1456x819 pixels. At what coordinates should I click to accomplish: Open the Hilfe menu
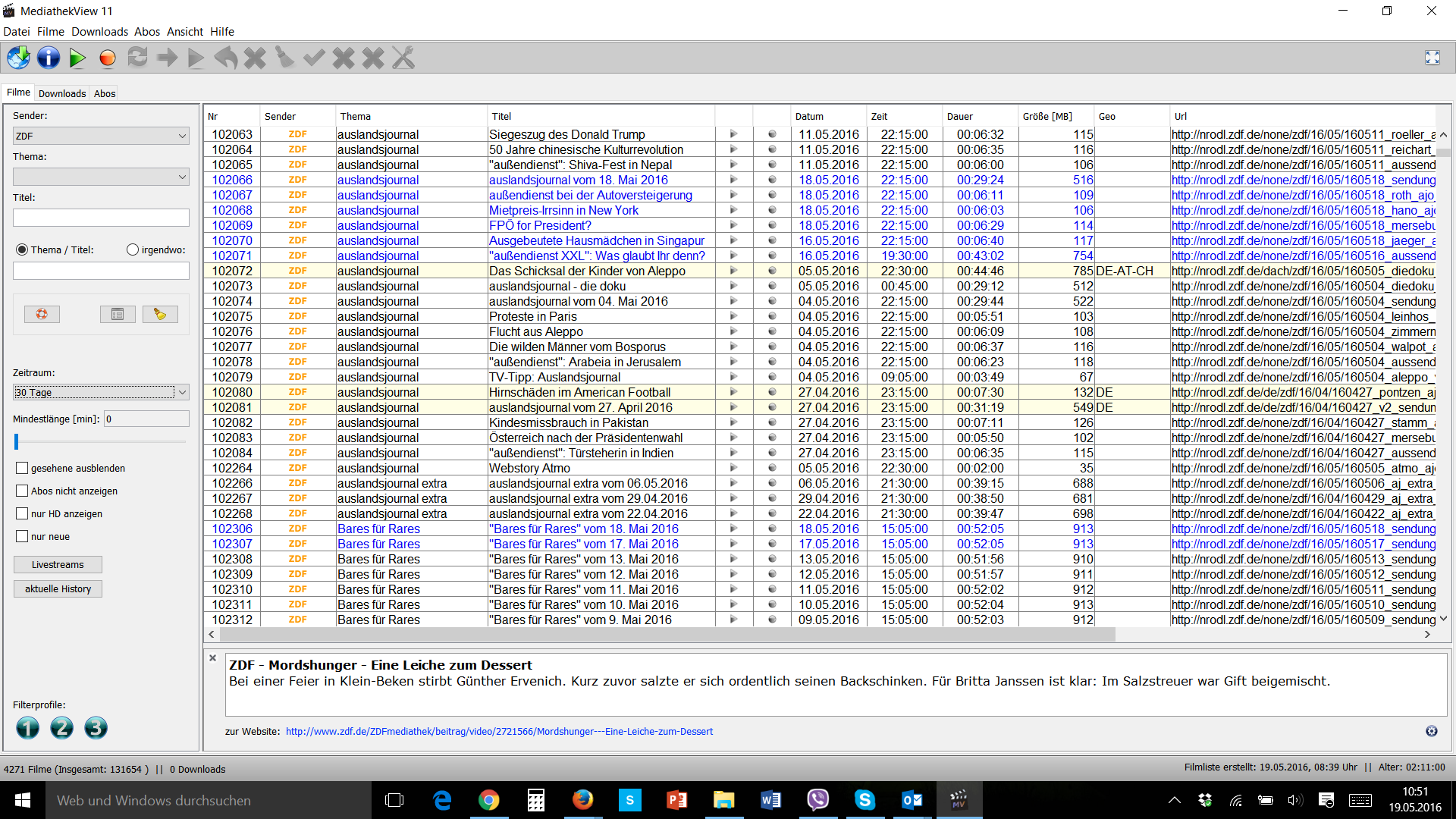222,32
